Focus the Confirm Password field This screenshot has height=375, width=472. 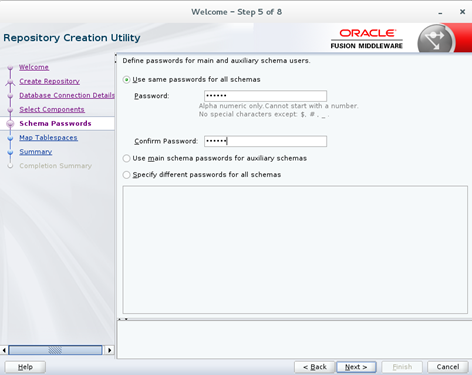[265, 141]
